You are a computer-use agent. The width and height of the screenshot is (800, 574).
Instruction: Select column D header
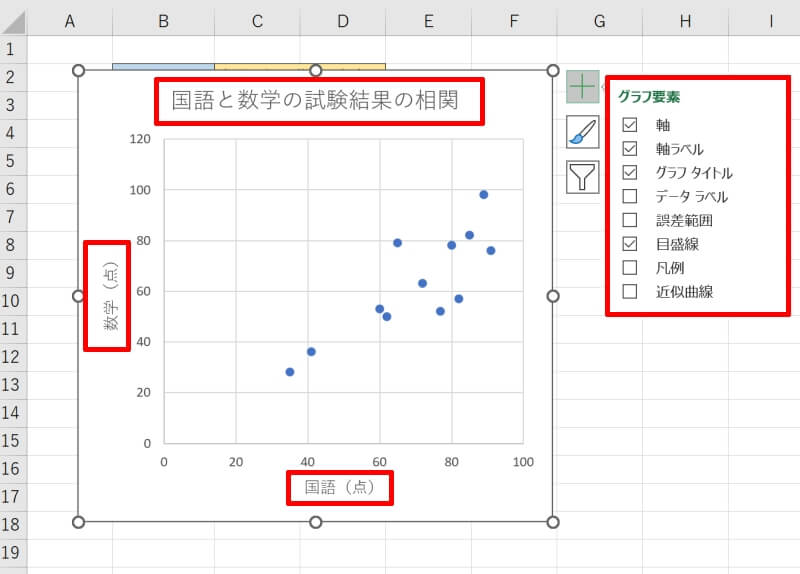343,21
